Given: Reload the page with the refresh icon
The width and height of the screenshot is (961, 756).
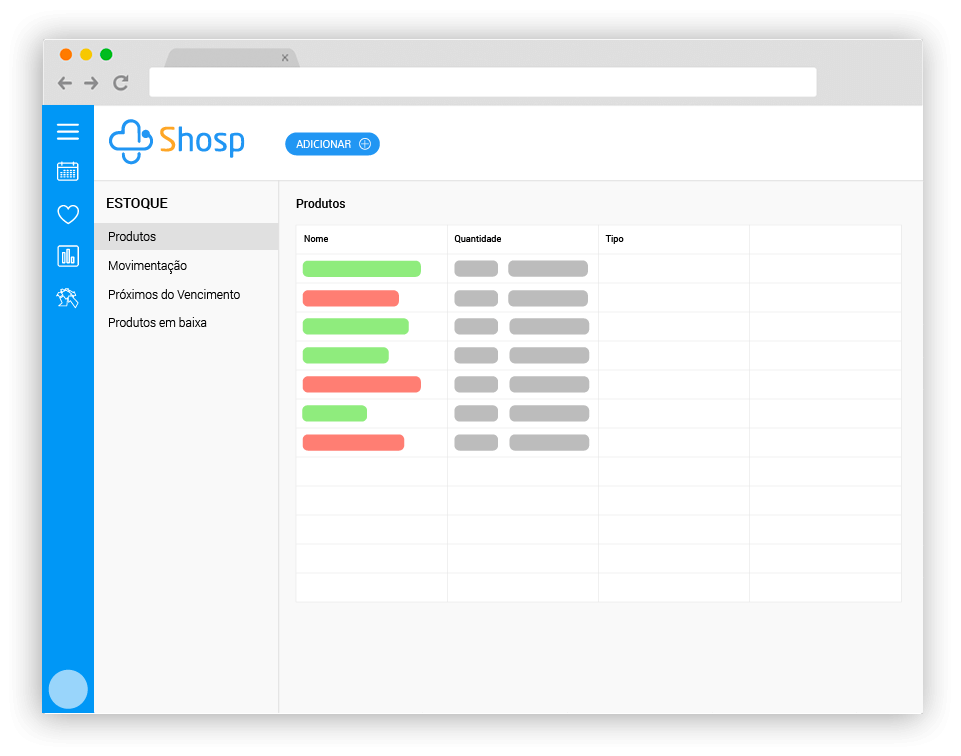Looking at the screenshot, I should (121, 83).
